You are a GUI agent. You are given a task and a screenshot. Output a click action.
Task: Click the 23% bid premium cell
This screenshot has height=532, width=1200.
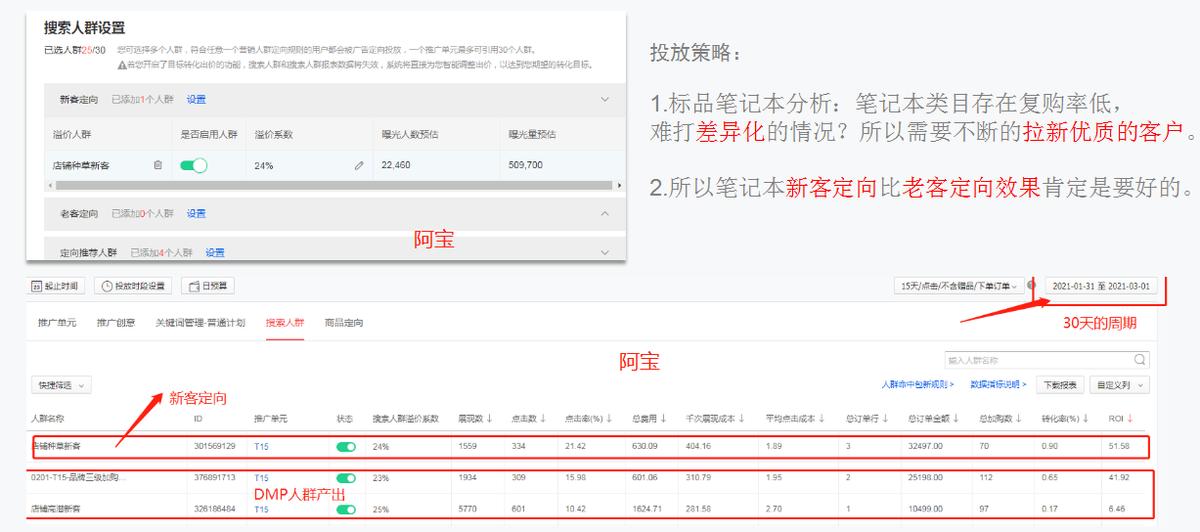[x=380, y=478]
